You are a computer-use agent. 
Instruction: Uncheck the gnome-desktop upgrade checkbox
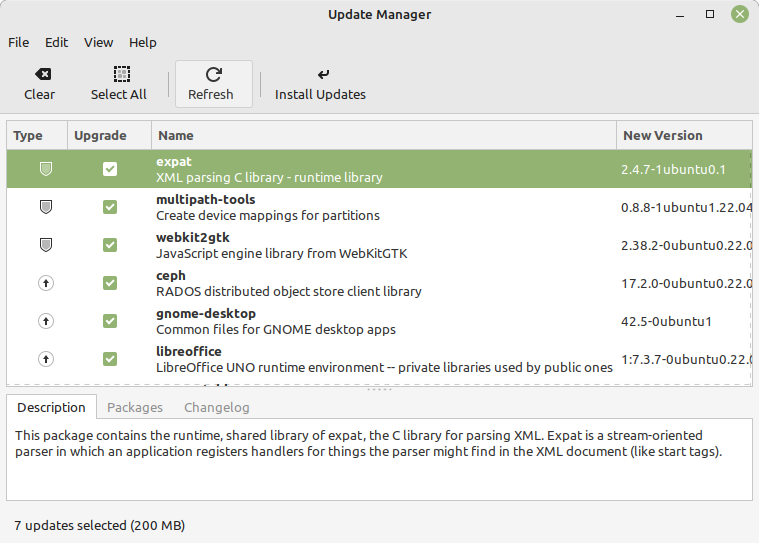click(110, 321)
